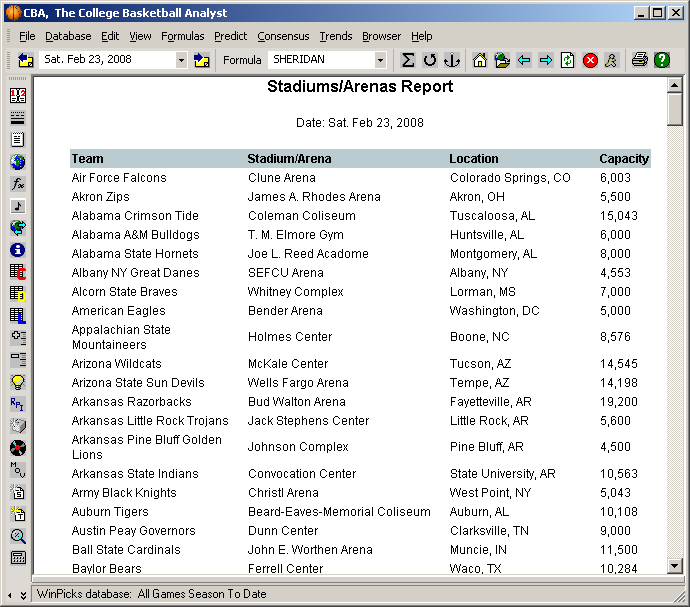Viewport: 690px width, 607px height.
Task: Click the vinyl record sidebar icon
Action: point(18,448)
